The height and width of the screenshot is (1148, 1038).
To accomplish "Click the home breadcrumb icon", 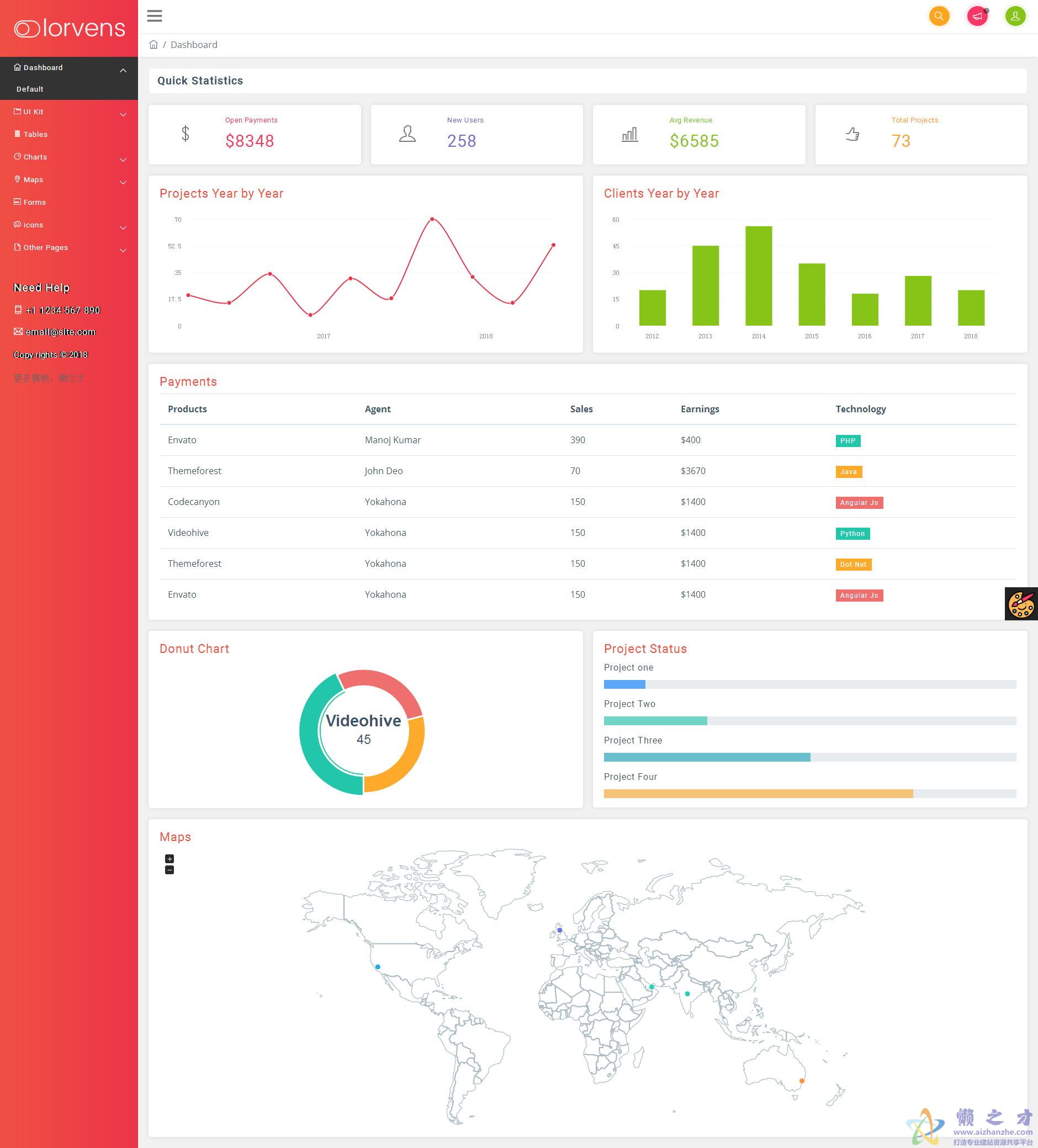I will pos(153,44).
